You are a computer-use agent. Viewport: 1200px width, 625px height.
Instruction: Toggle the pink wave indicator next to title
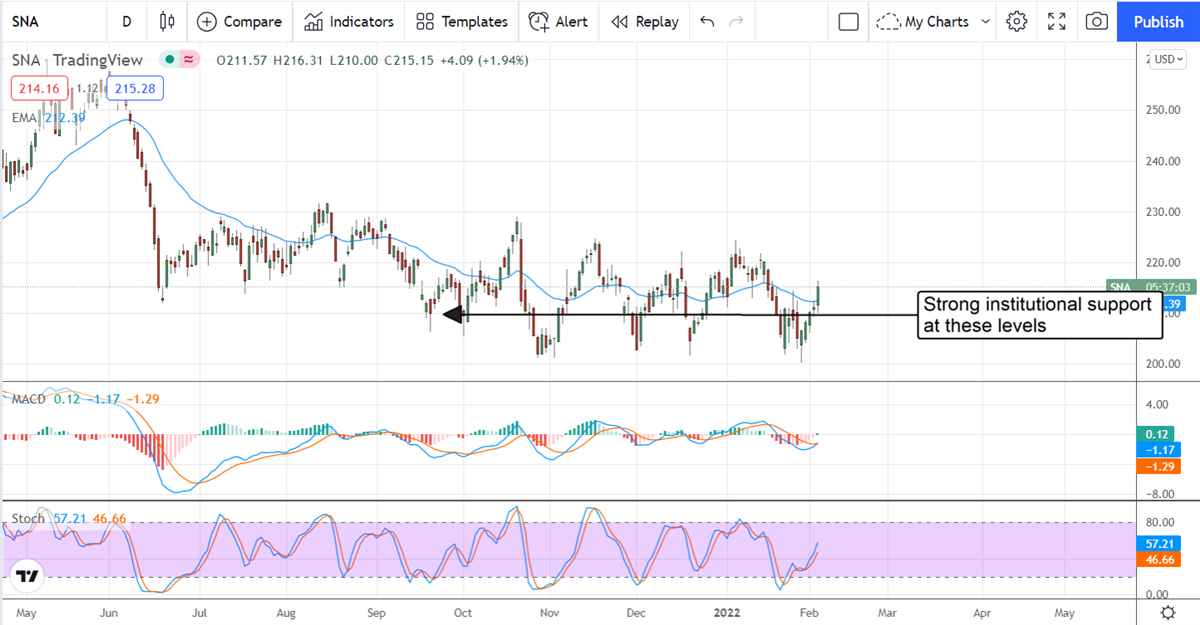click(x=188, y=60)
